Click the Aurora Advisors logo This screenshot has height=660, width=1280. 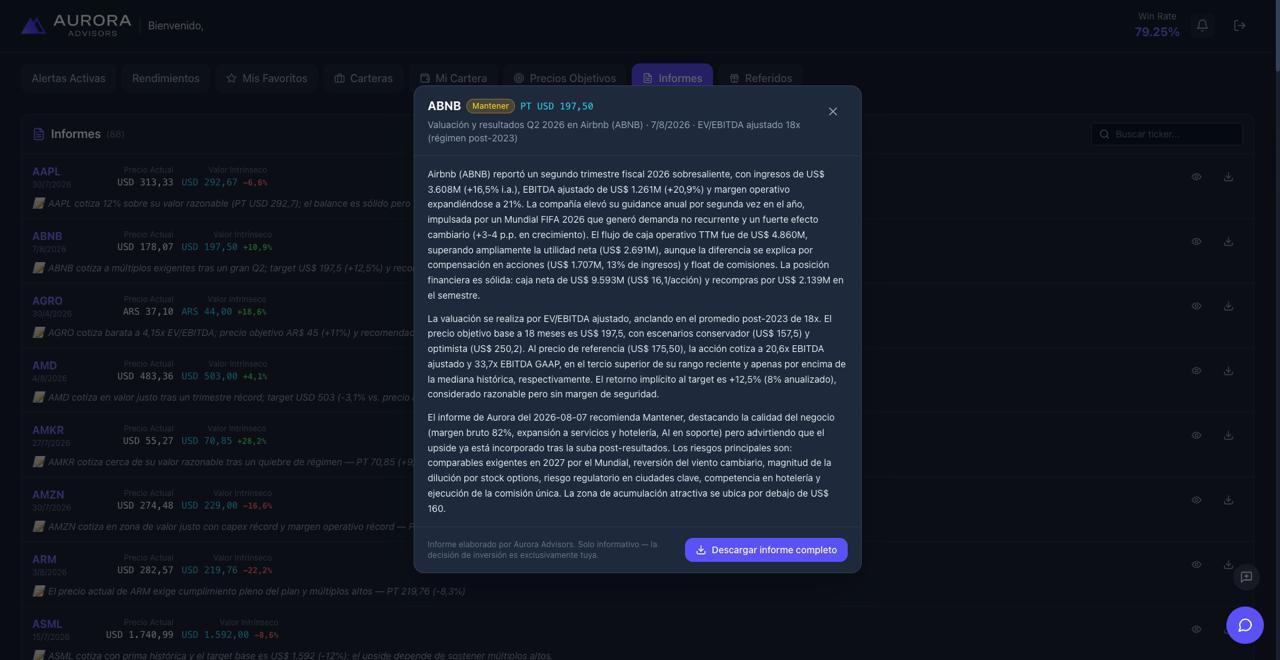[x=77, y=25]
